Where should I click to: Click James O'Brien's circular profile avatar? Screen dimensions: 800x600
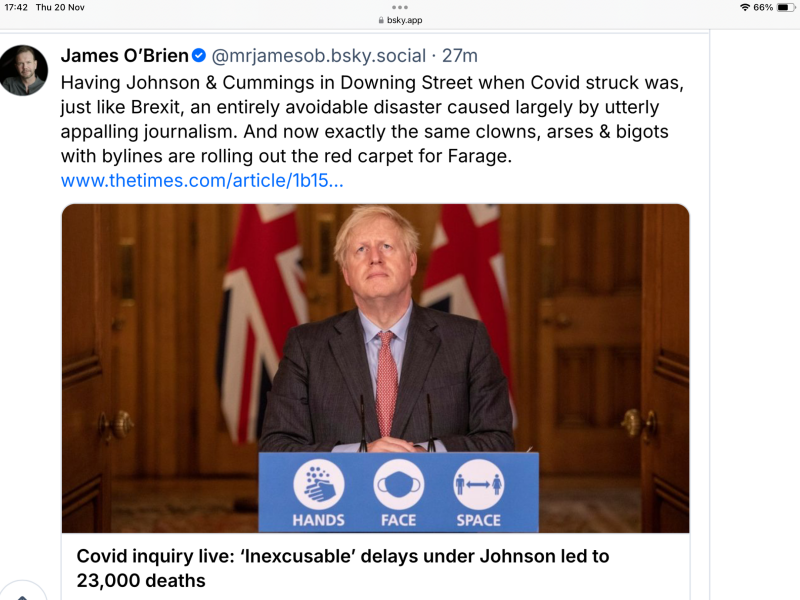pos(24,70)
